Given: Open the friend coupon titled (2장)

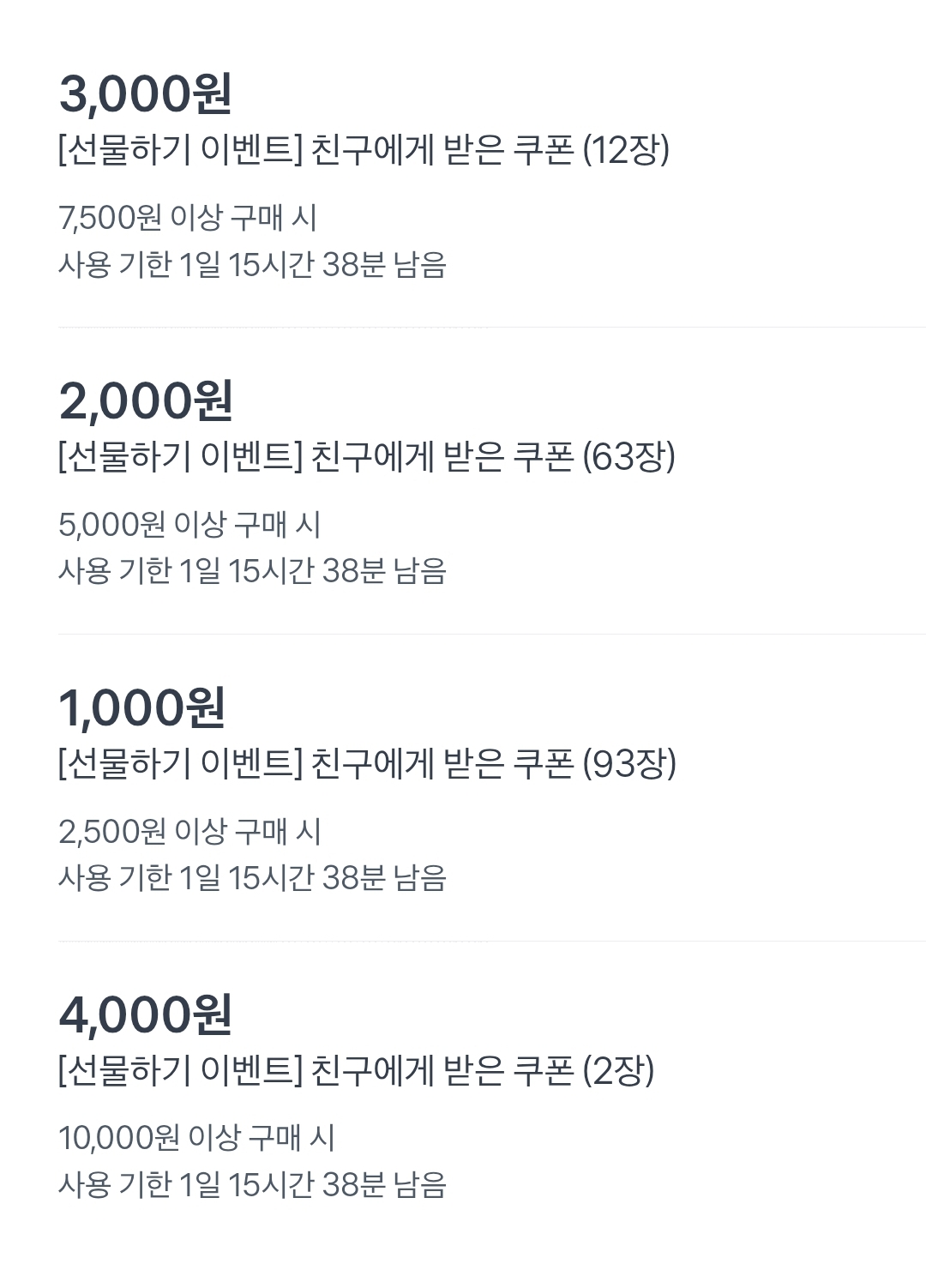Looking at the screenshot, I should 356,1071.
